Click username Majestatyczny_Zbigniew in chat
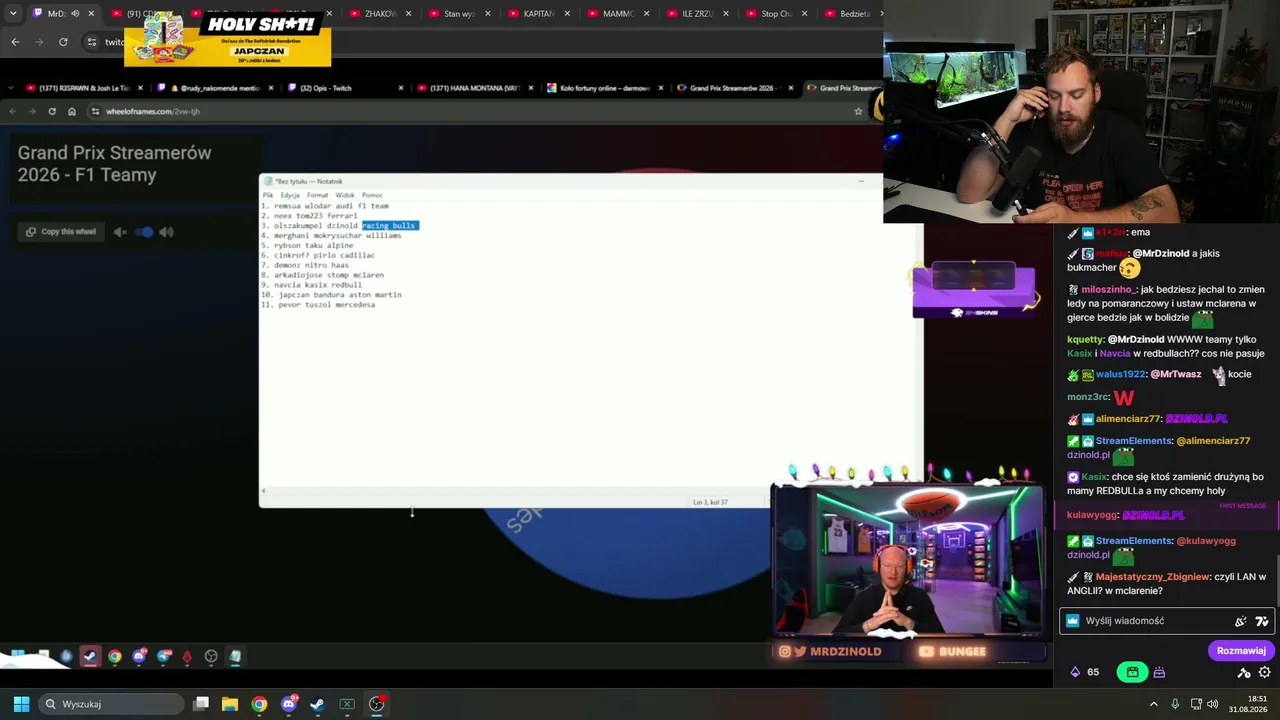Image resolution: width=1280 pixels, height=720 pixels. pyautogui.click(x=1151, y=577)
